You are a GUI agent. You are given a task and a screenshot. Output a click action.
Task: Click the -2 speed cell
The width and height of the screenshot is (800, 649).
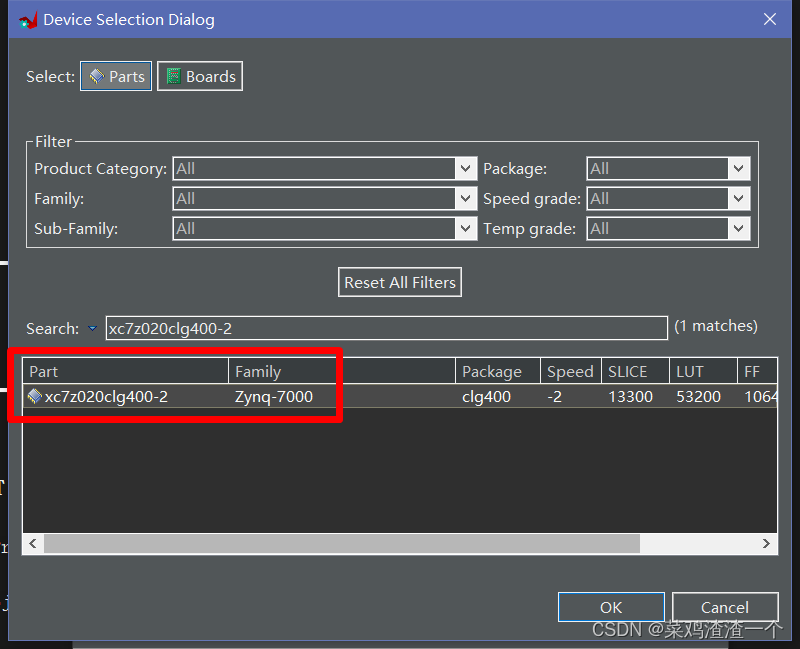pyautogui.click(x=555, y=396)
